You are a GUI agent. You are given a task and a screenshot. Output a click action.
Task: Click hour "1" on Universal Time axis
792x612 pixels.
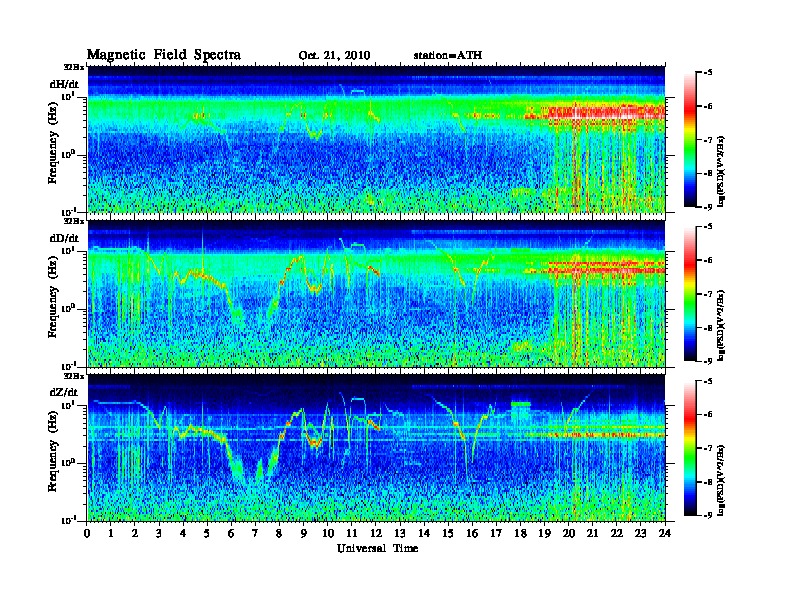[111, 533]
